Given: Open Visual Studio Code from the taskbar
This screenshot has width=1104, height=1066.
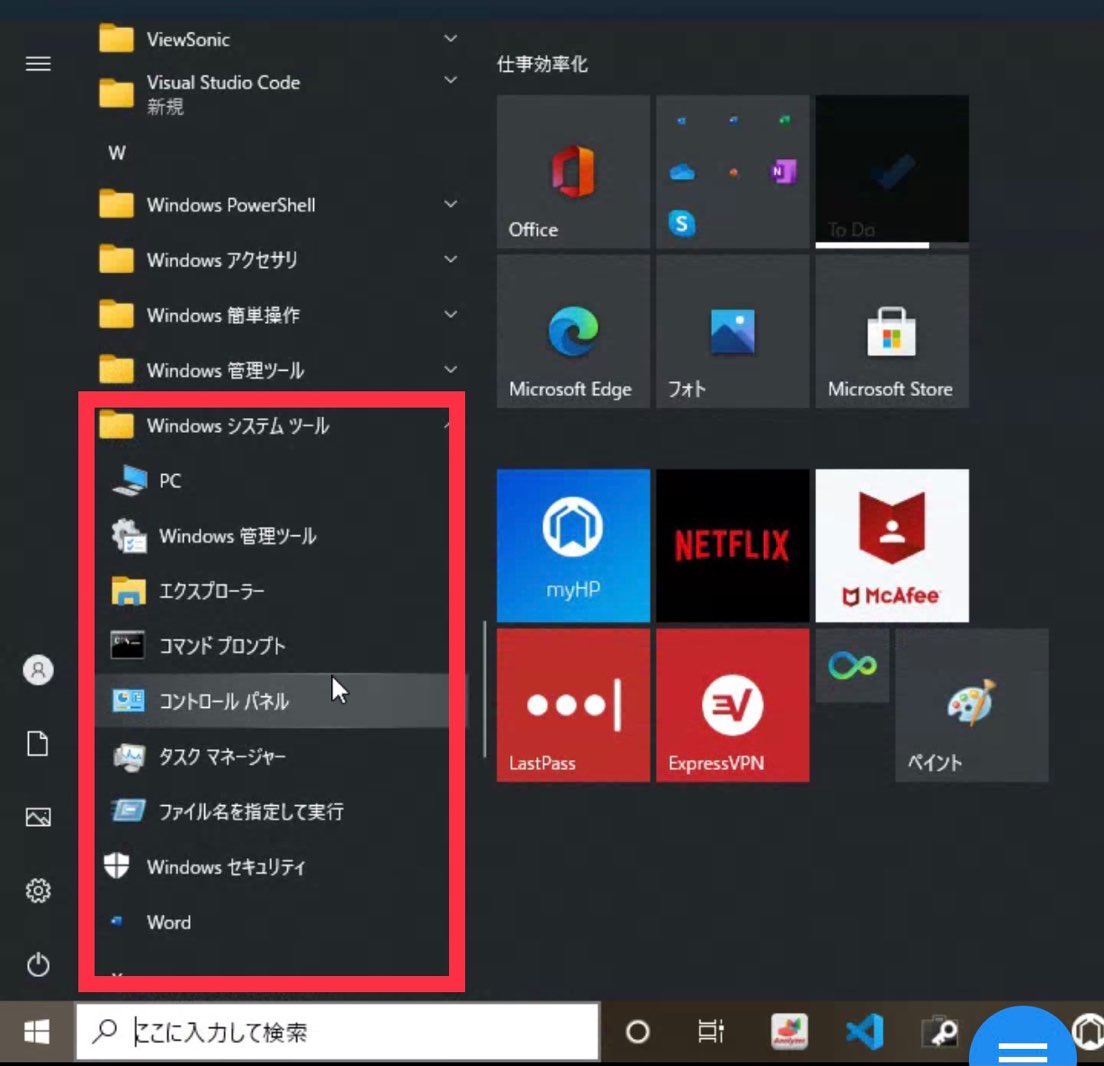Looking at the screenshot, I should coord(865,1032).
